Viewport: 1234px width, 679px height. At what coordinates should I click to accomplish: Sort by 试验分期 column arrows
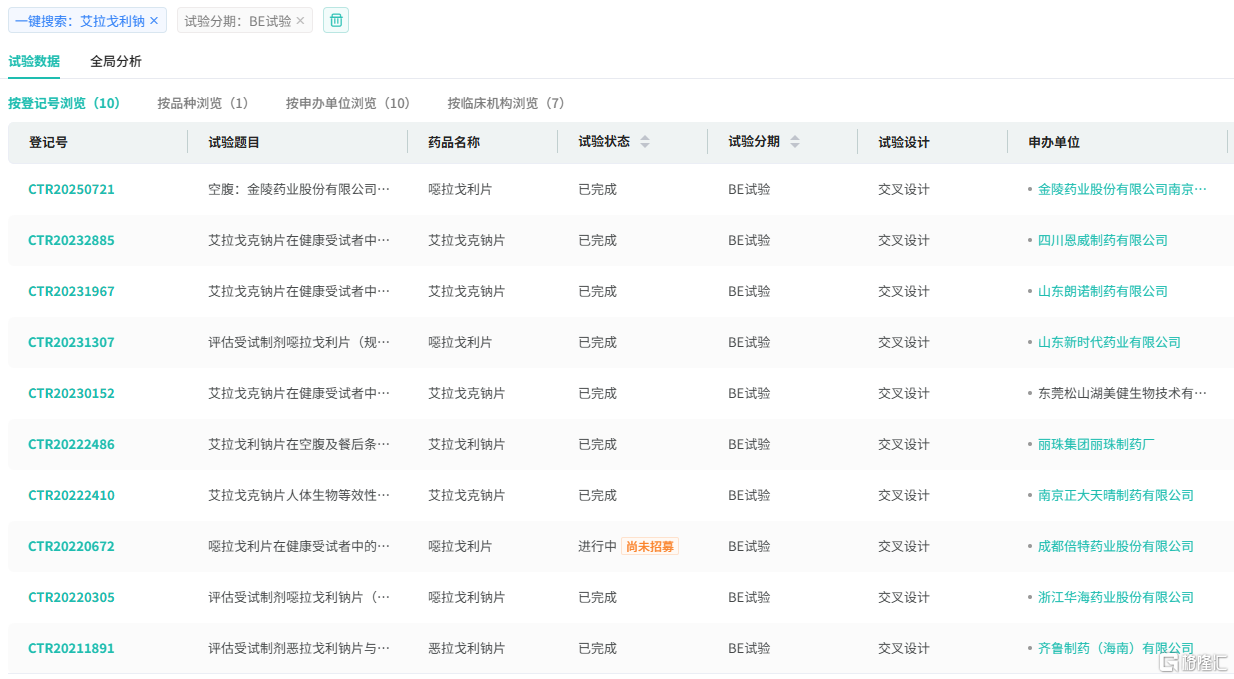[x=795, y=142]
